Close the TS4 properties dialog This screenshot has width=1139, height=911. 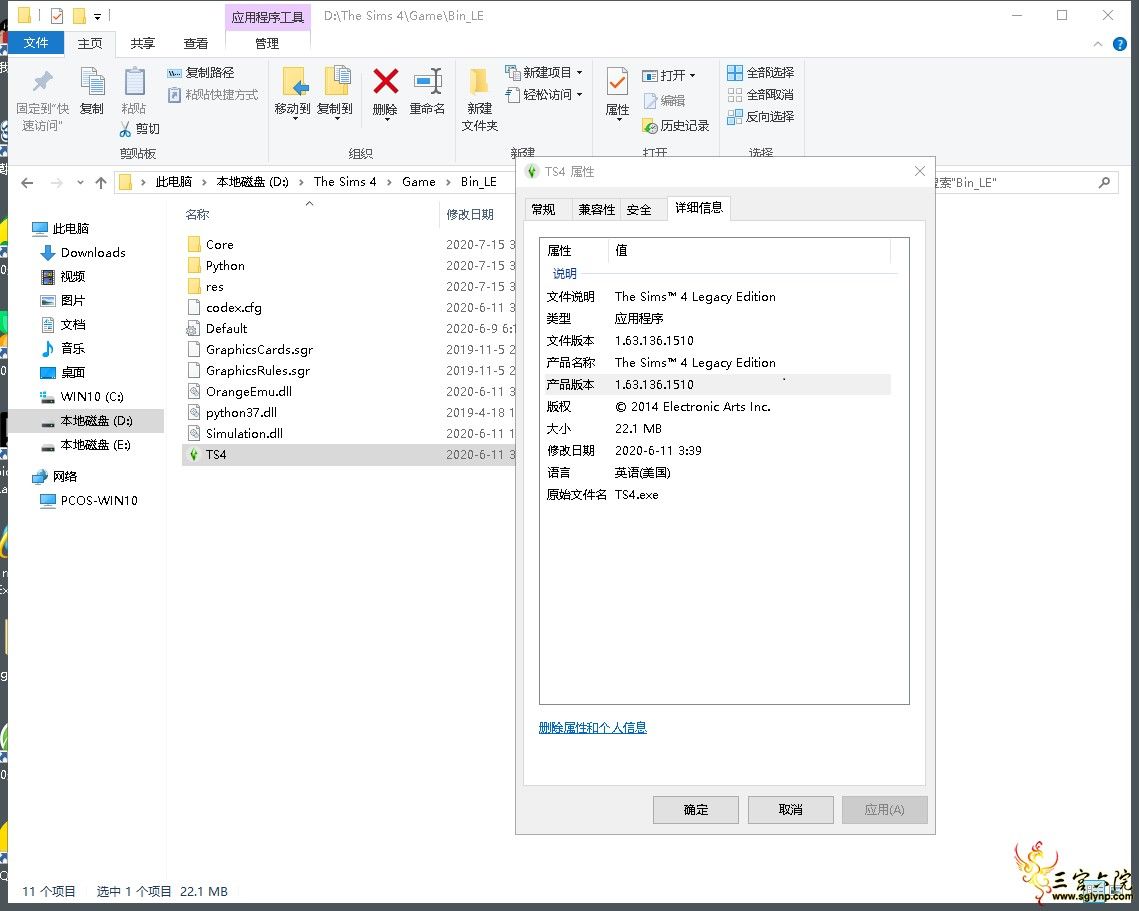[920, 171]
